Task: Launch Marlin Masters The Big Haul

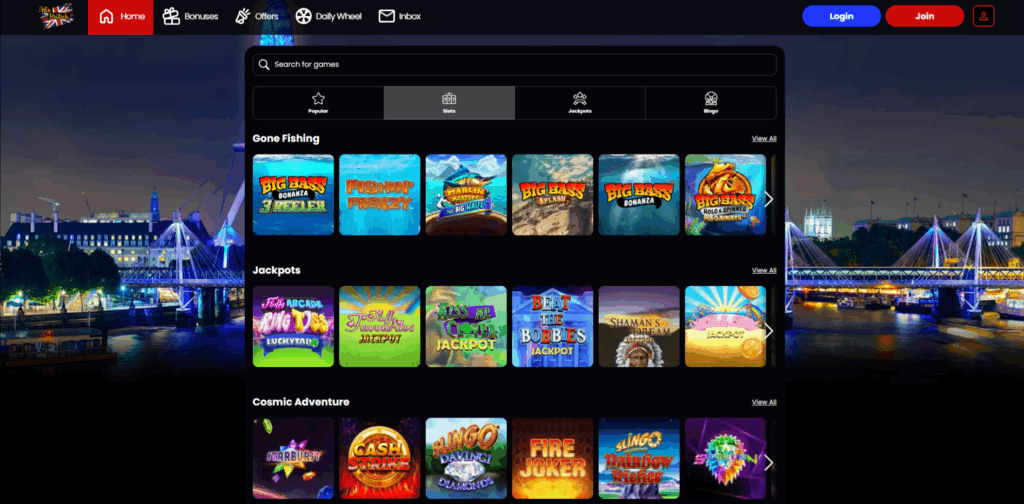Action: point(466,195)
